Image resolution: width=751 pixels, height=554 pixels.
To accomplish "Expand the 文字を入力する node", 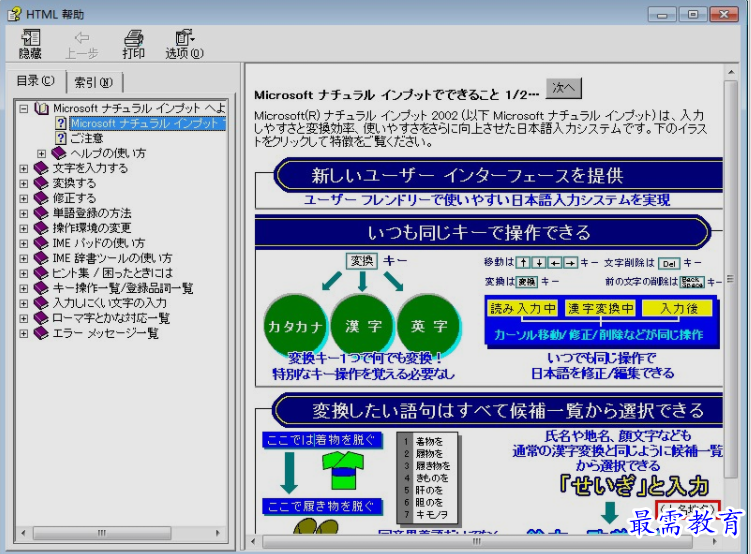I will [x=23, y=169].
